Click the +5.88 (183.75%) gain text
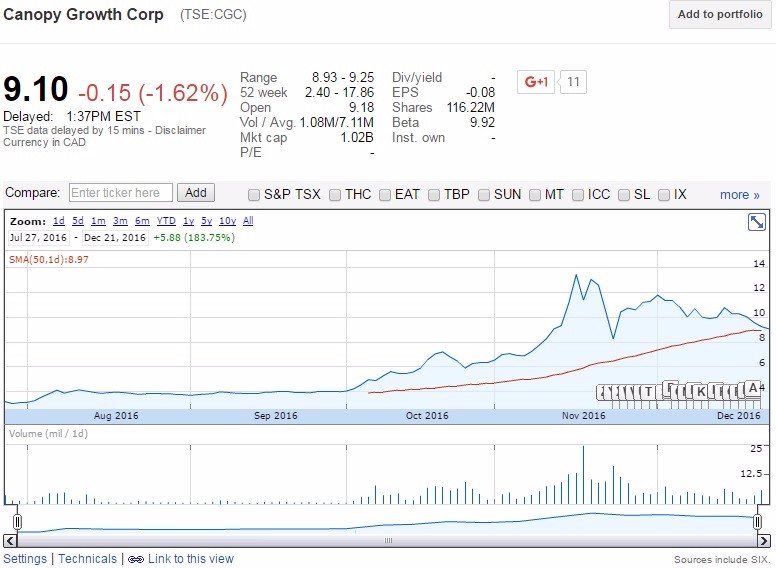The height and width of the screenshot is (568, 776). pos(194,238)
